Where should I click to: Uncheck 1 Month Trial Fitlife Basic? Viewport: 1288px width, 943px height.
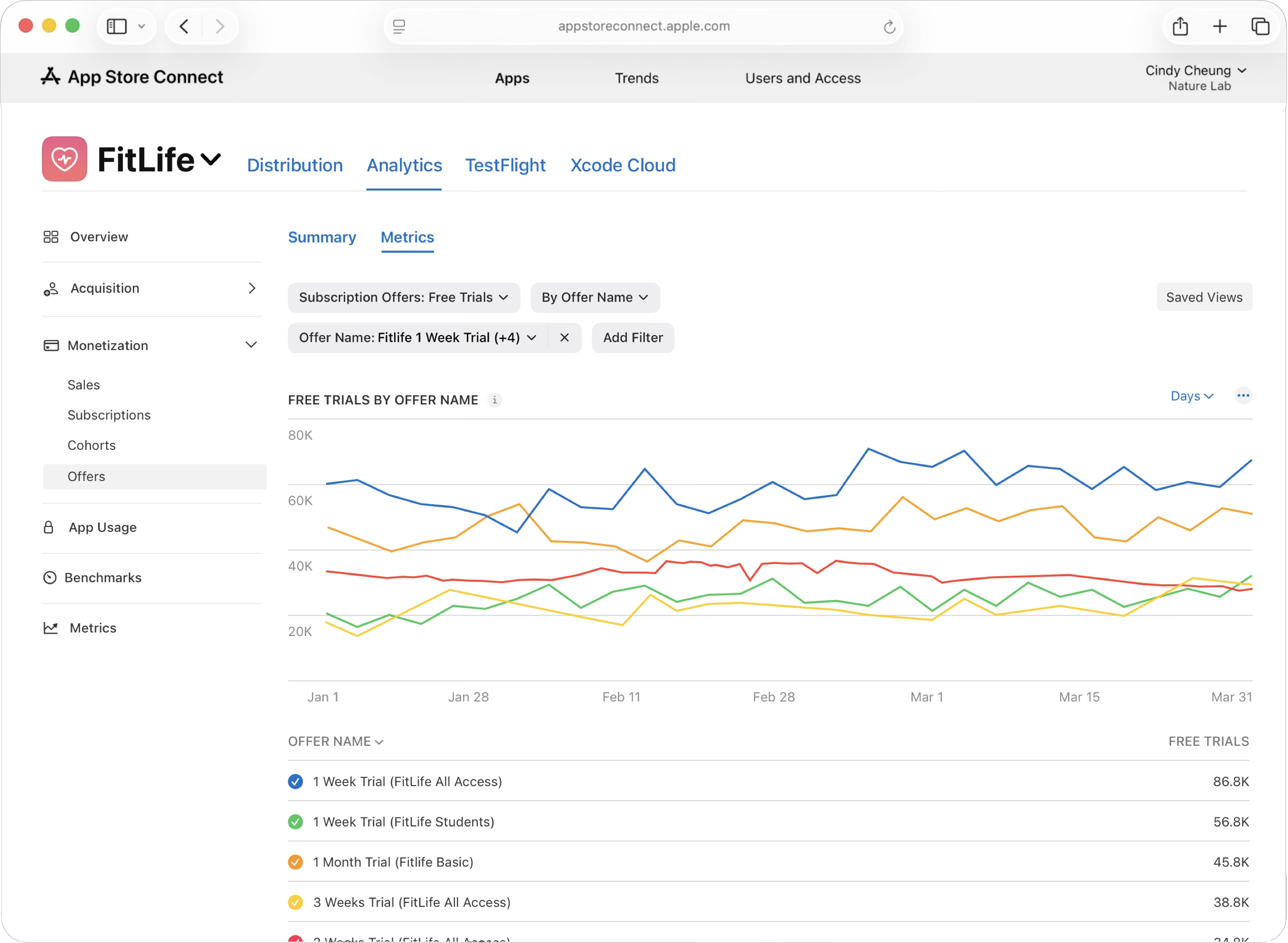click(295, 862)
